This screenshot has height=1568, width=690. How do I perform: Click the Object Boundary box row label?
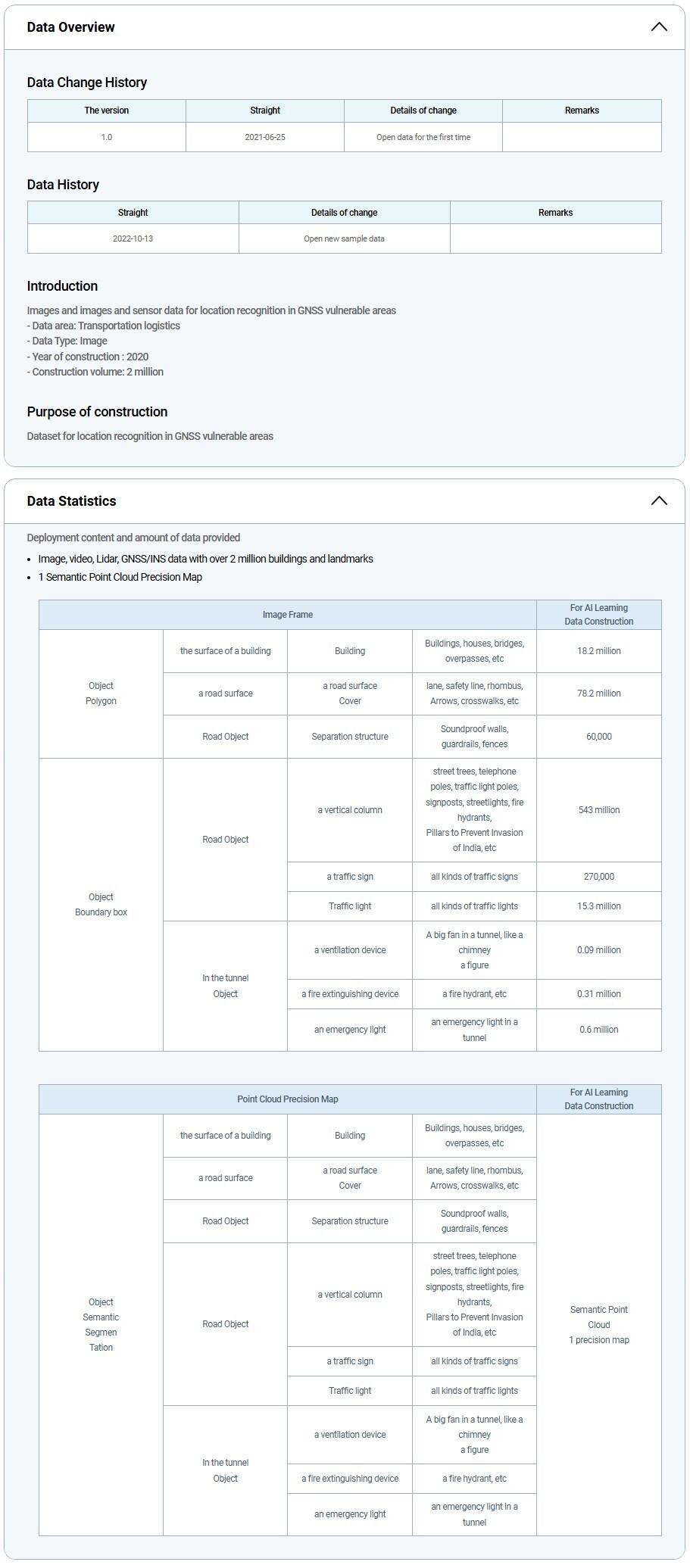coord(101,905)
